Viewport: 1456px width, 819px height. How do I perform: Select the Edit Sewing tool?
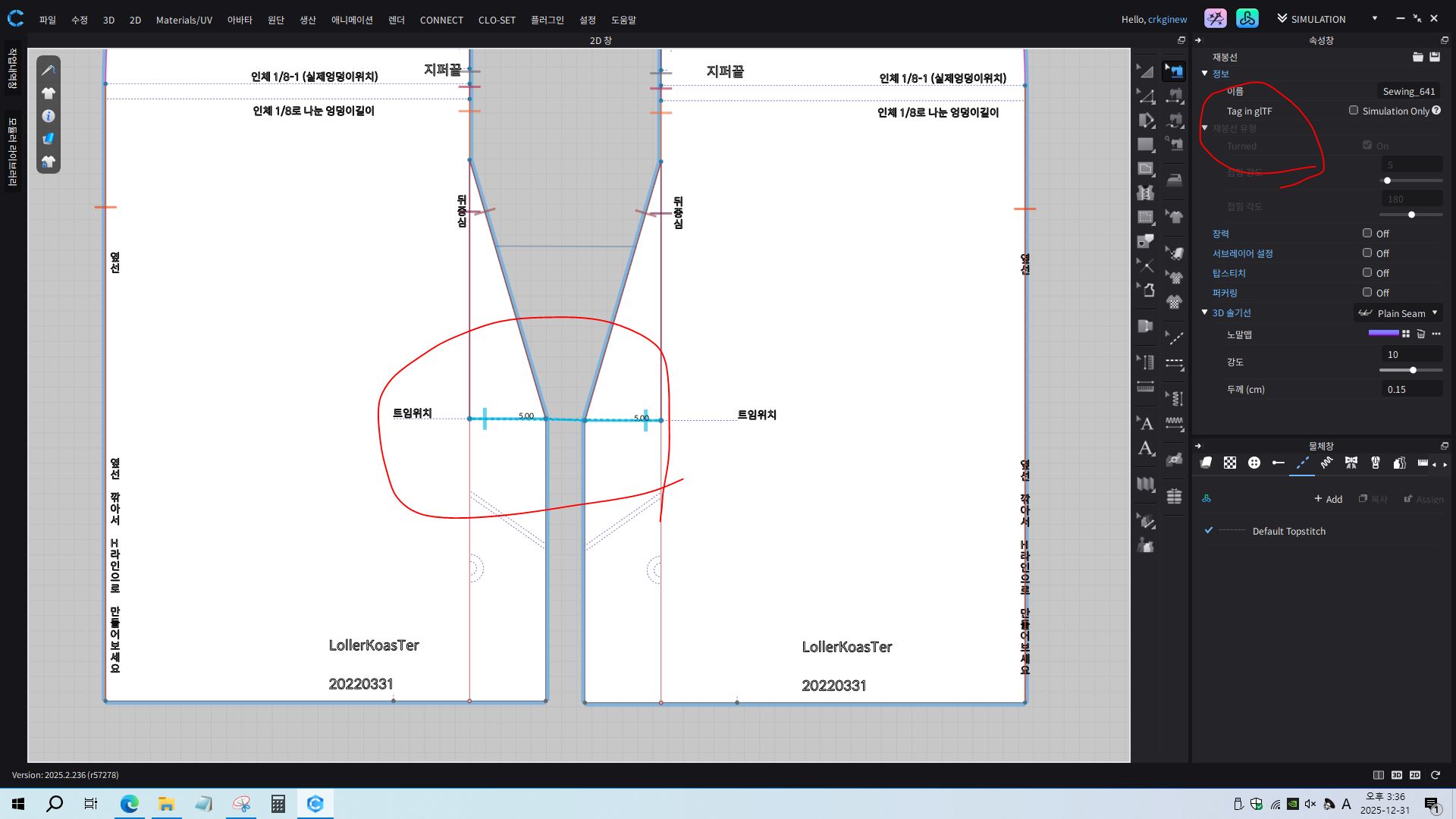point(1174,71)
